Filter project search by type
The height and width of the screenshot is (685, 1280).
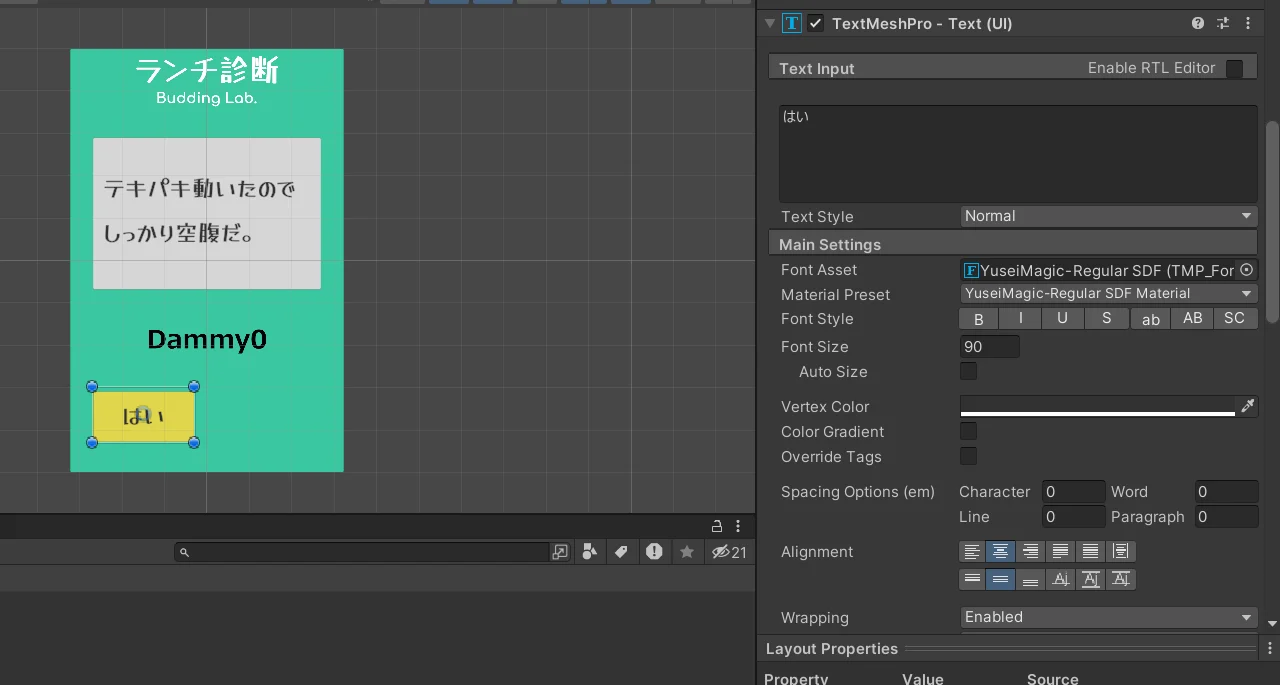click(x=590, y=552)
